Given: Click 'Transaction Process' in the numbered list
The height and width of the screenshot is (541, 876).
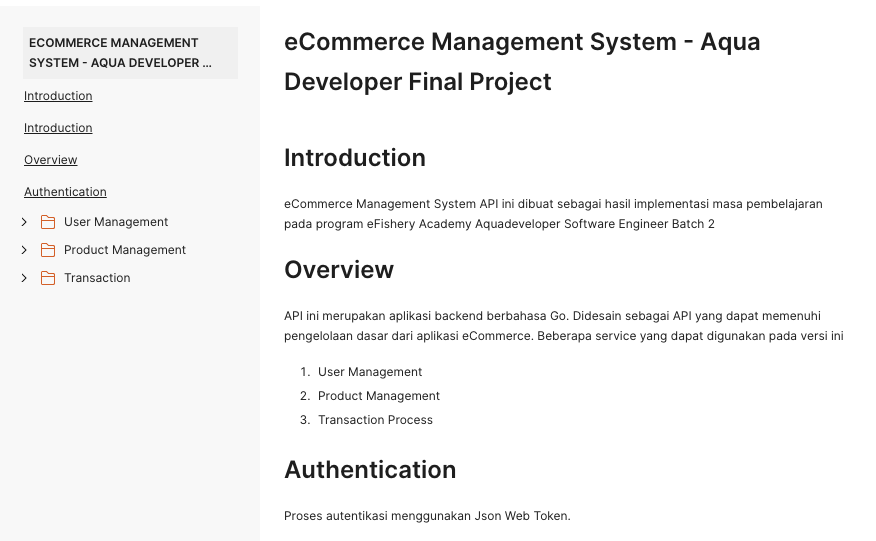Looking at the screenshot, I should coord(375,420).
